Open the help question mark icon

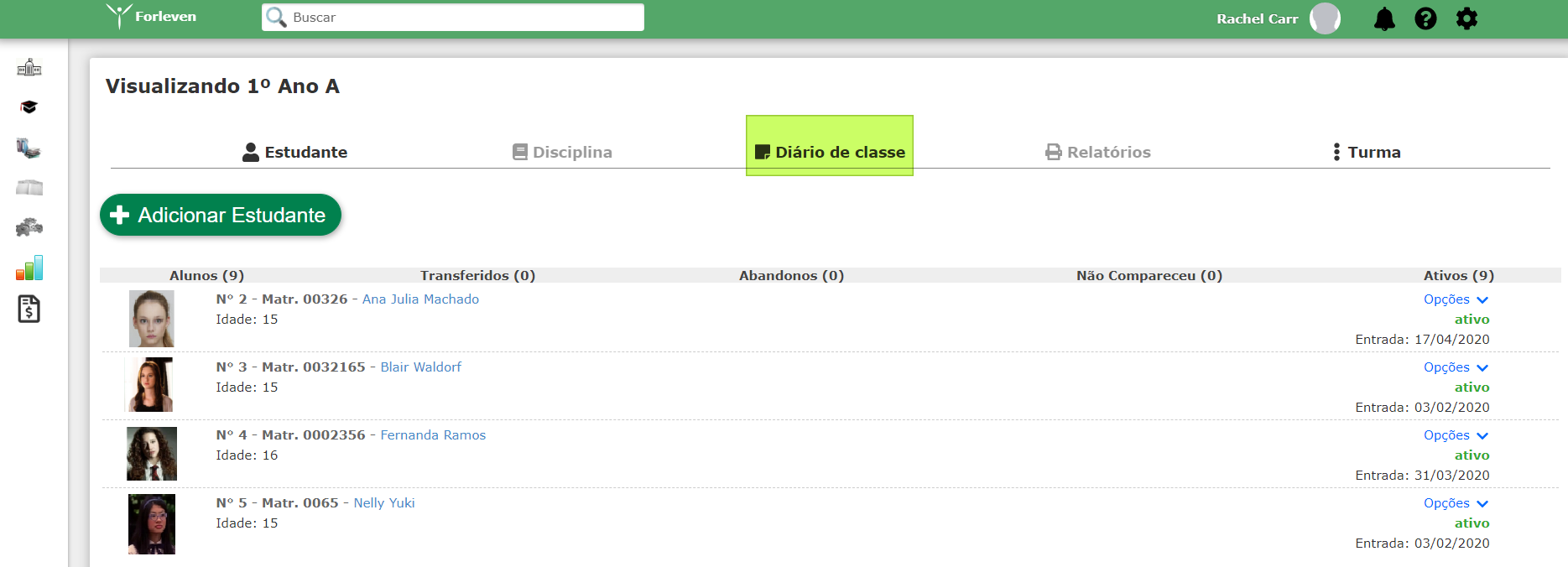coord(1425,18)
